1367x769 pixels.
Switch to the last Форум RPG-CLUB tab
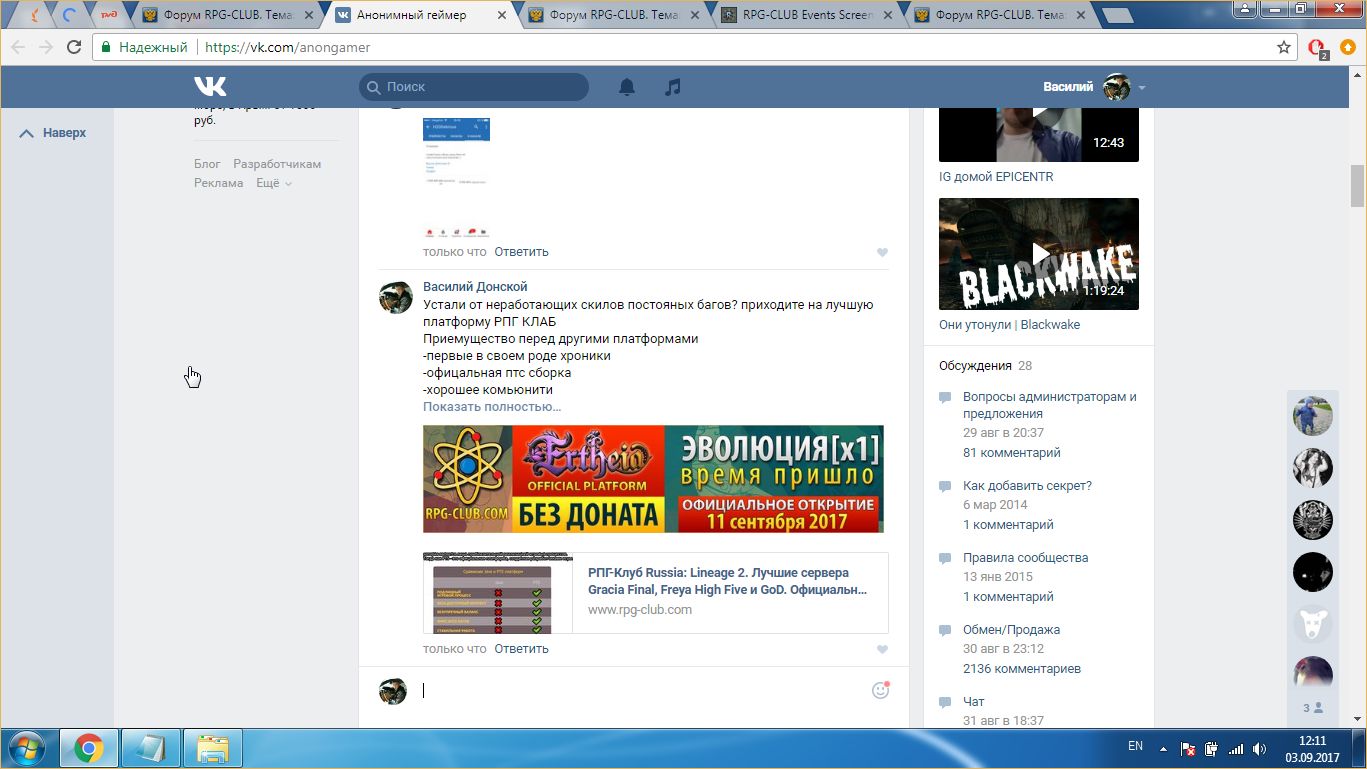coord(1003,15)
